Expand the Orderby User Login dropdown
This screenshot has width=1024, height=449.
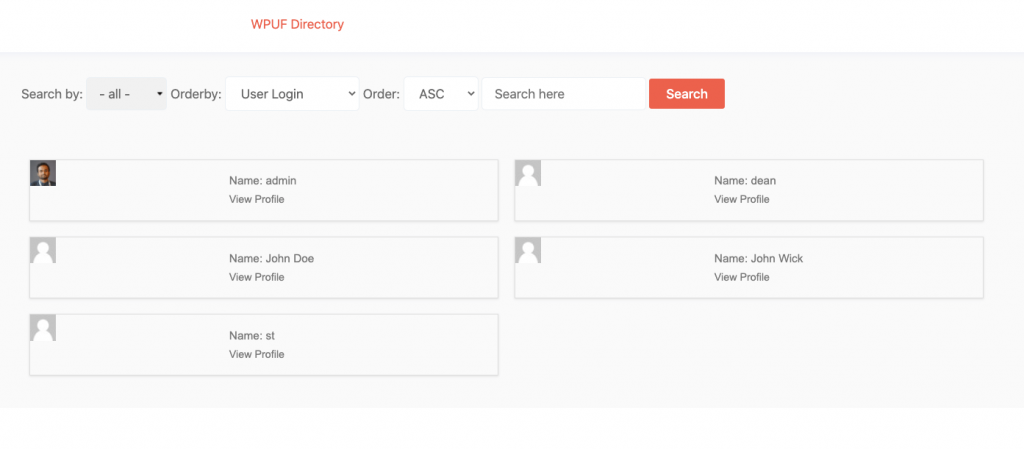point(292,94)
